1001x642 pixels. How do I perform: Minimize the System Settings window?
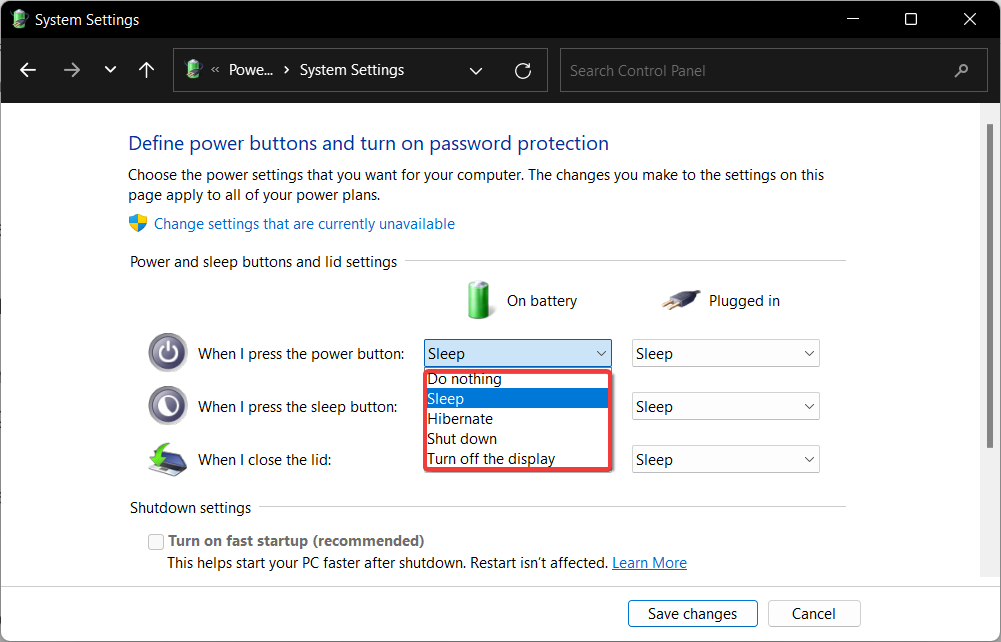pyautogui.click(x=853, y=19)
